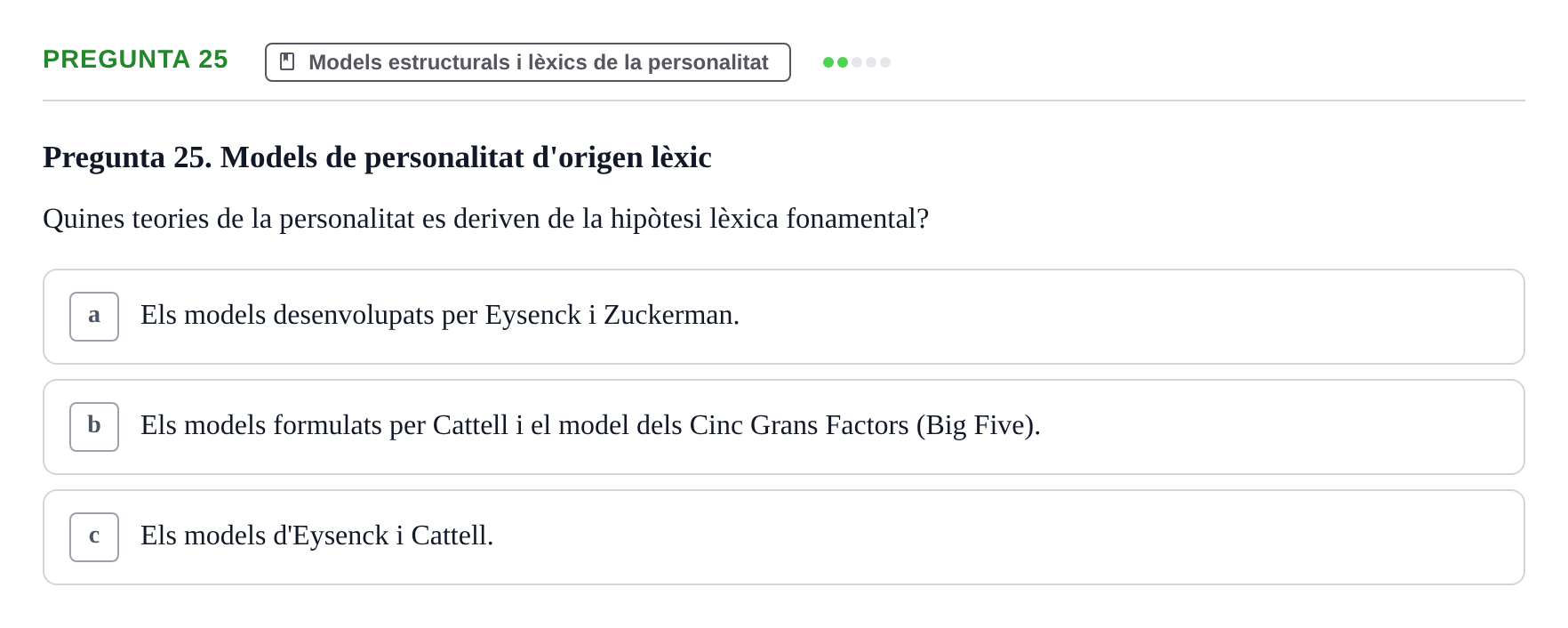The height and width of the screenshot is (628, 1568).
Task: Click empty area at right of option a card
Action: tap(1156, 317)
